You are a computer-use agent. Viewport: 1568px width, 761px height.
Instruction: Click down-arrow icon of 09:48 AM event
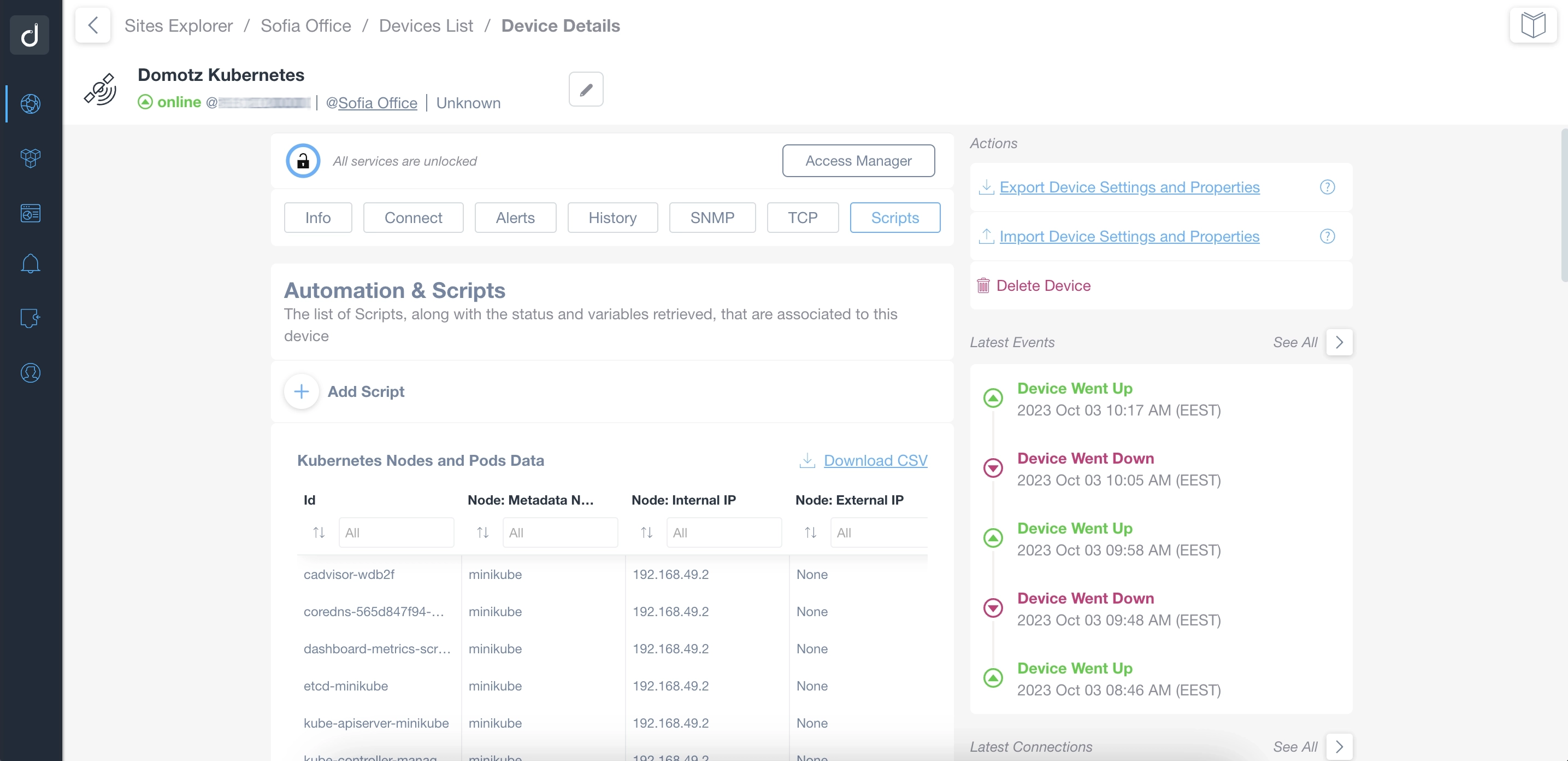coord(993,608)
